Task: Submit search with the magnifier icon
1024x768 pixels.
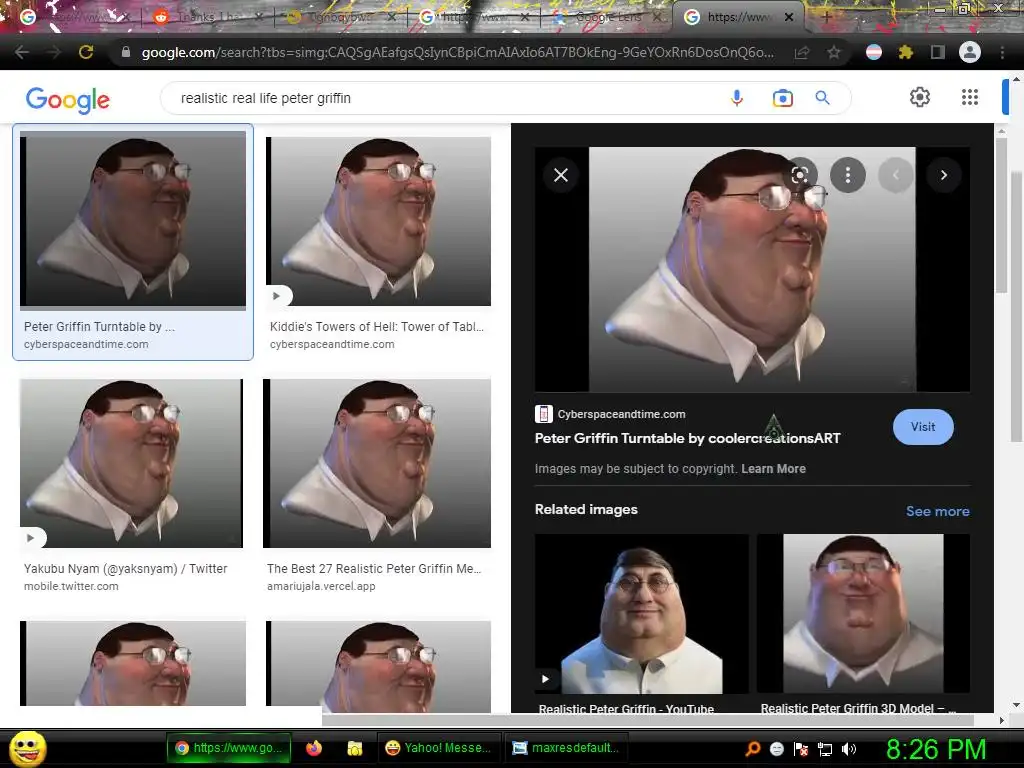Action: pyautogui.click(x=823, y=98)
